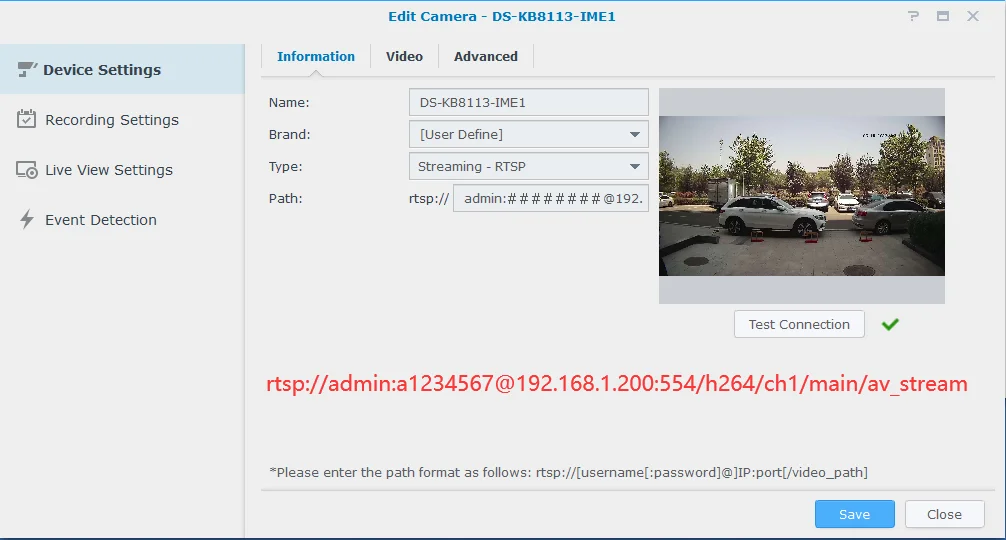Click the Brand: label

tap(289, 135)
